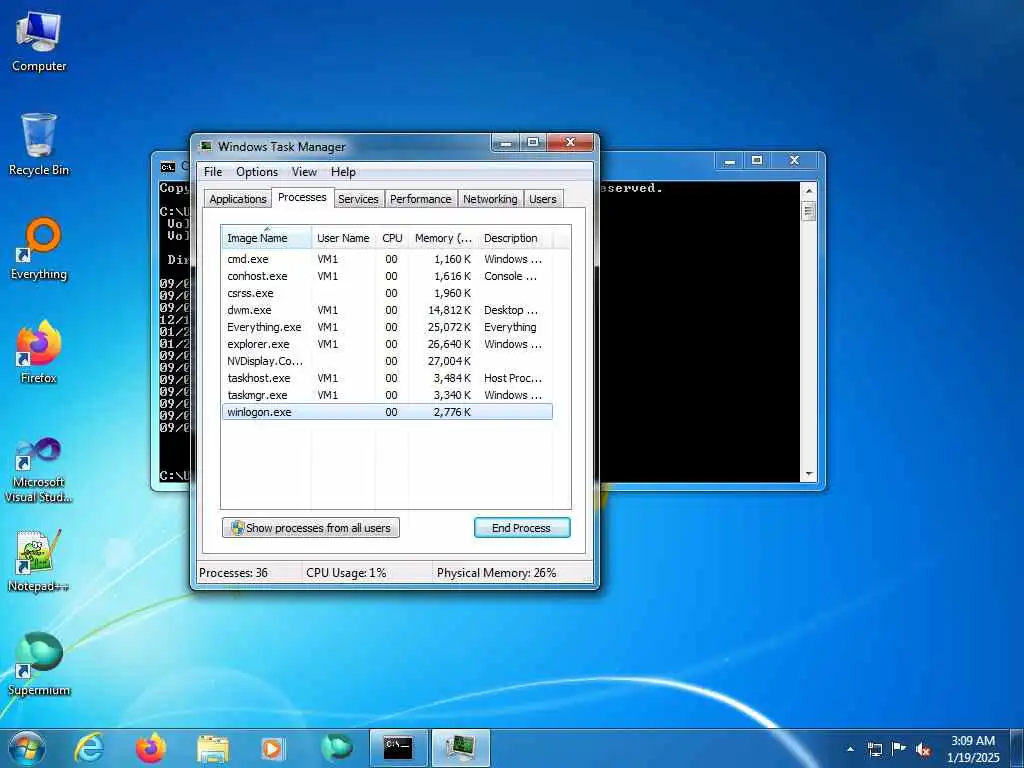This screenshot has width=1024, height=768.
Task: Sort by the Description column header
Action: 515,238
